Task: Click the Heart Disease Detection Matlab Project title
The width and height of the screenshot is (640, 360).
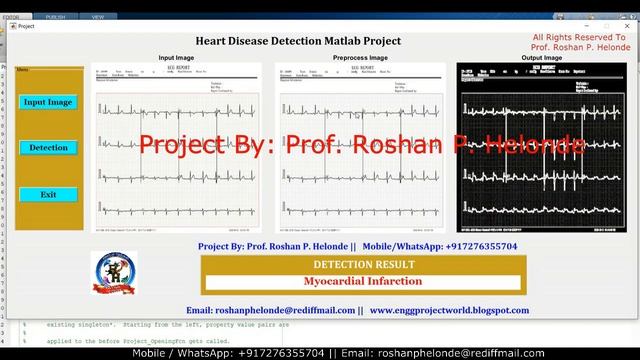Action: coord(298,41)
